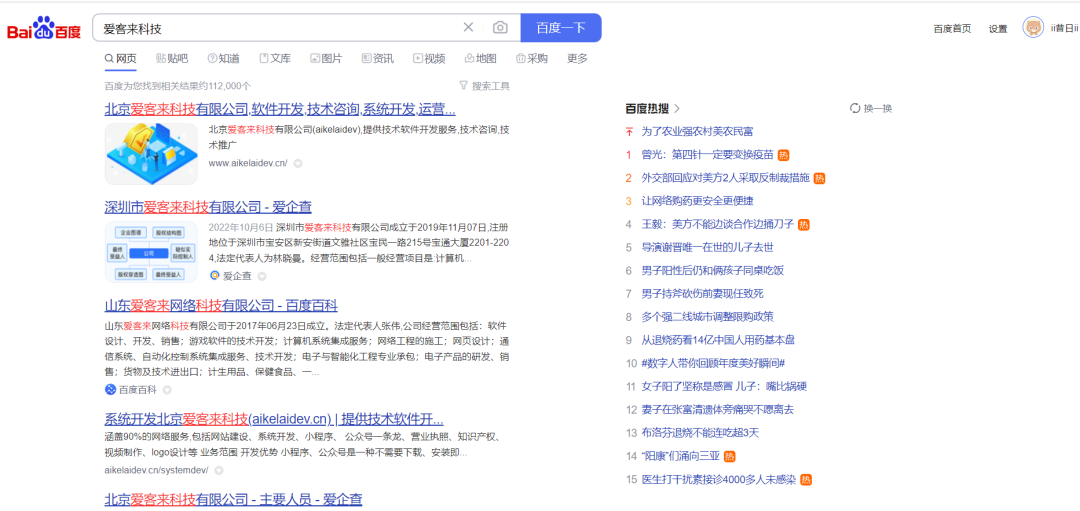Click the 热 badge beside 阳康 topic
1080x511 pixels.
[x=729, y=457]
